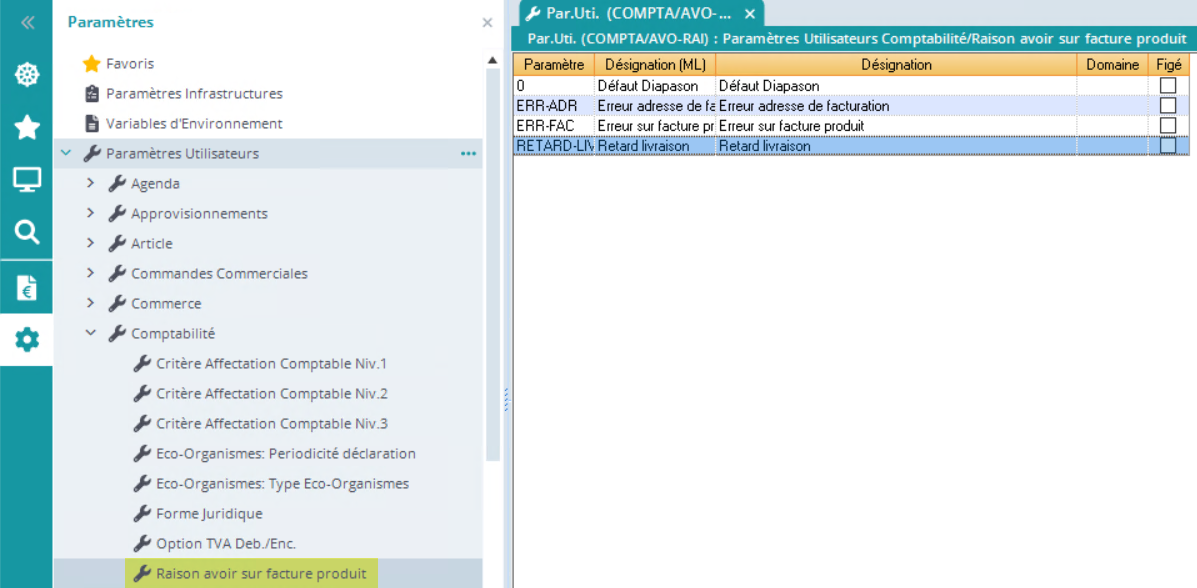
Task: Select Variables d'Environnement entry
Action: click(194, 124)
